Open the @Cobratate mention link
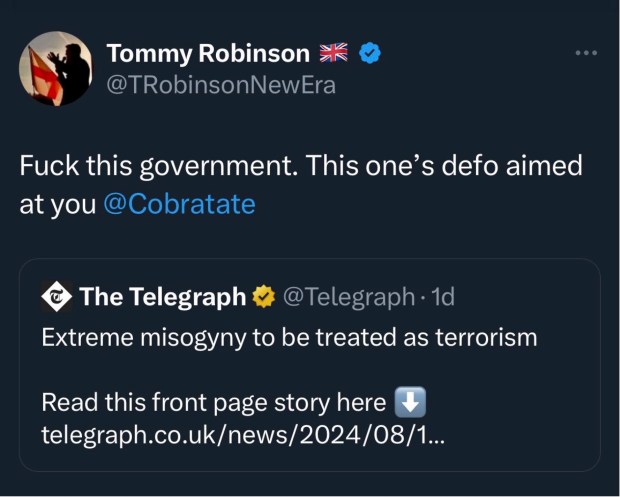The height and width of the screenshot is (497, 620). point(179,204)
